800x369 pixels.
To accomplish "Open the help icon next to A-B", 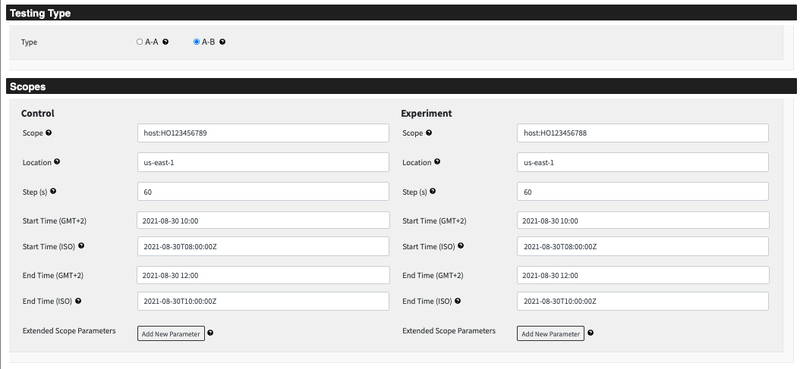I will pos(222,42).
